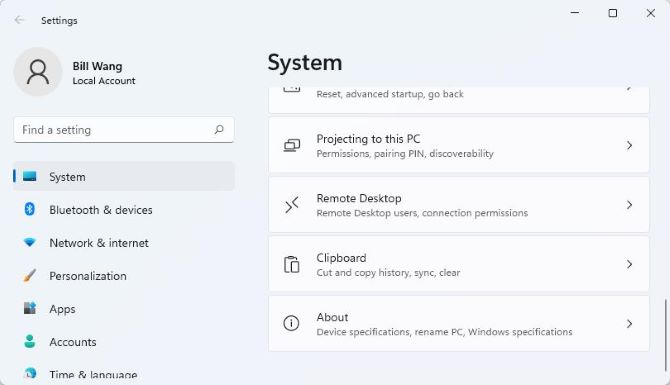670x385 pixels.
Task: Focus the Find a setting search box
Action: pyautogui.click(x=124, y=129)
